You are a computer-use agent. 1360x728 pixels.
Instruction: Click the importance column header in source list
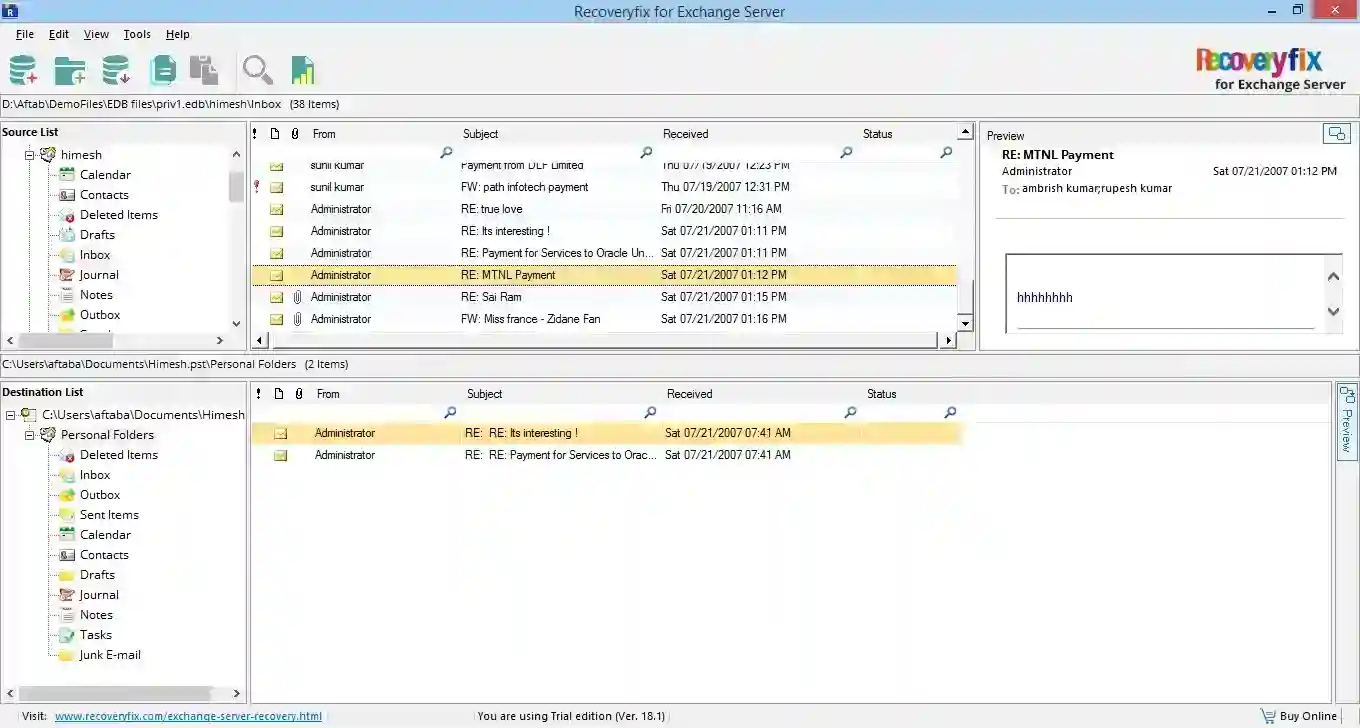pos(256,134)
